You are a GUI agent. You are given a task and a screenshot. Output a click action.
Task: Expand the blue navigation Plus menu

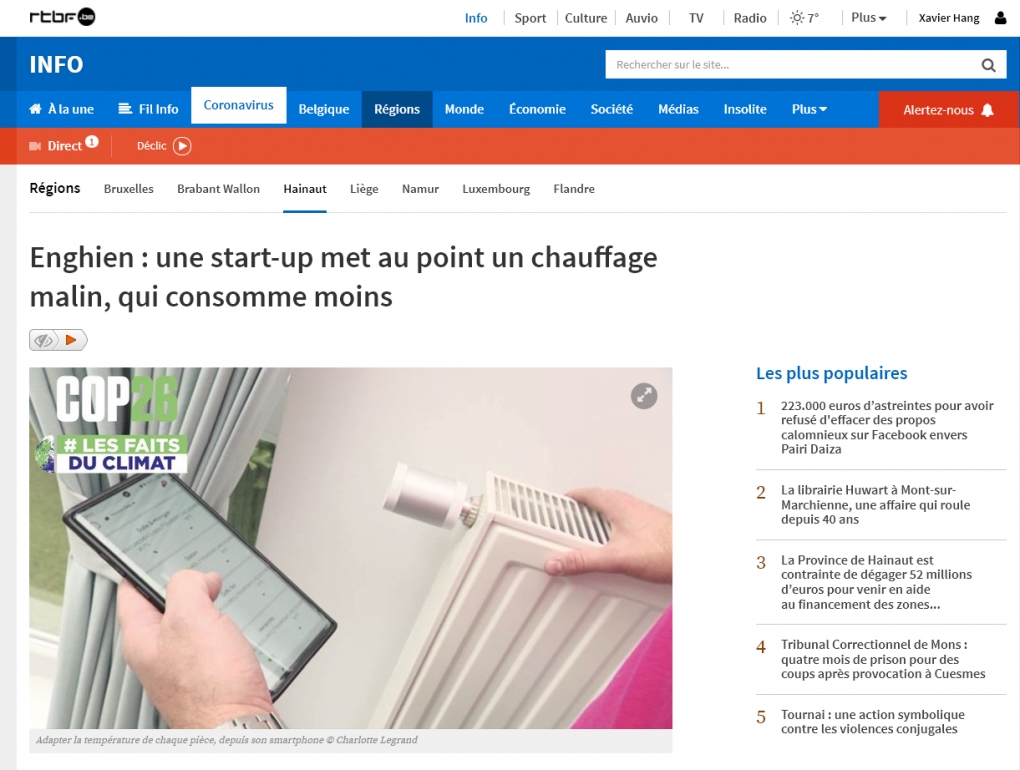point(809,109)
